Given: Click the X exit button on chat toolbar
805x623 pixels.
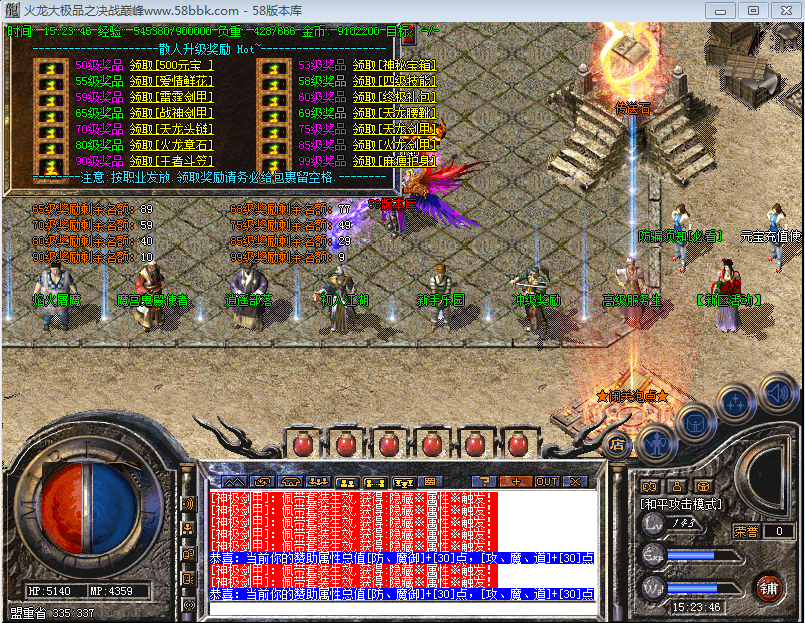Looking at the screenshot, I should [x=575, y=482].
